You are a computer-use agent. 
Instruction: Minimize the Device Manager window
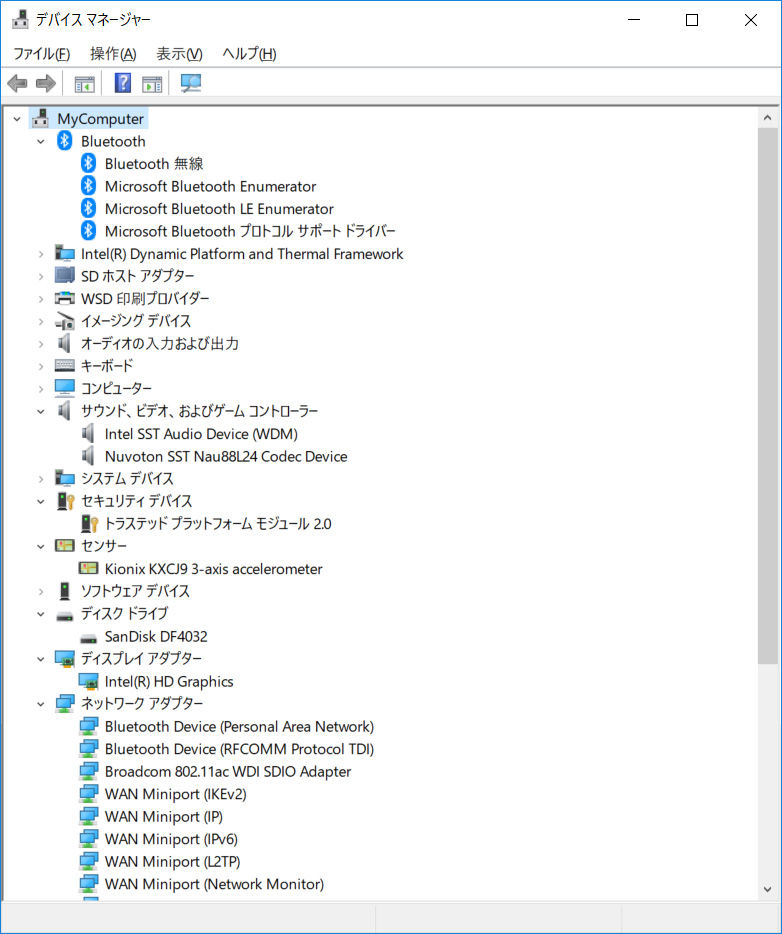tap(634, 20)
